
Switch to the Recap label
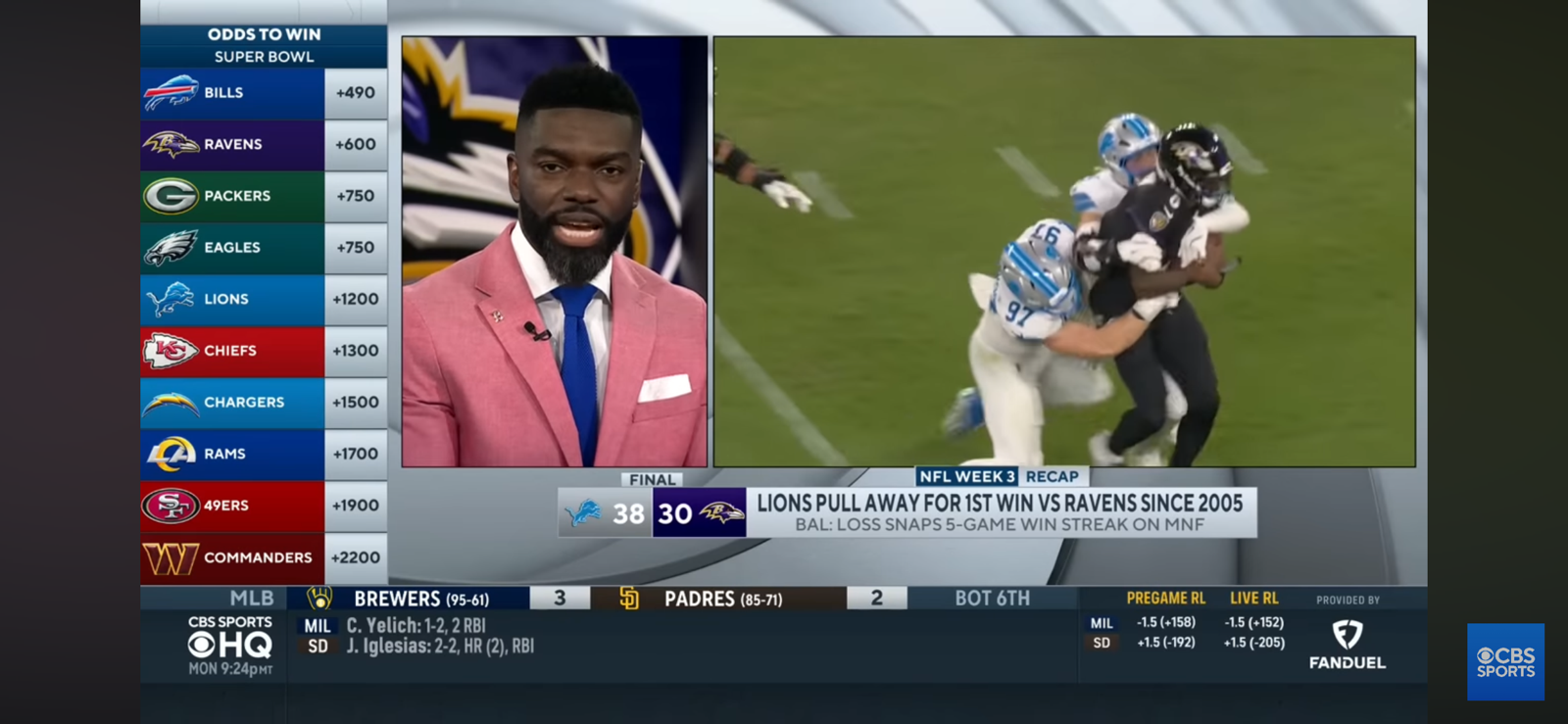1052,477
